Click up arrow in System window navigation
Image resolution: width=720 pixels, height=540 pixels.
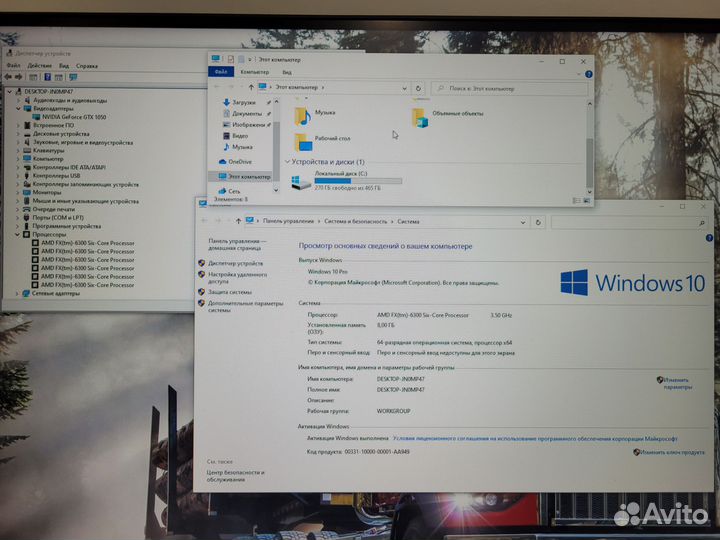click(238, 221)
